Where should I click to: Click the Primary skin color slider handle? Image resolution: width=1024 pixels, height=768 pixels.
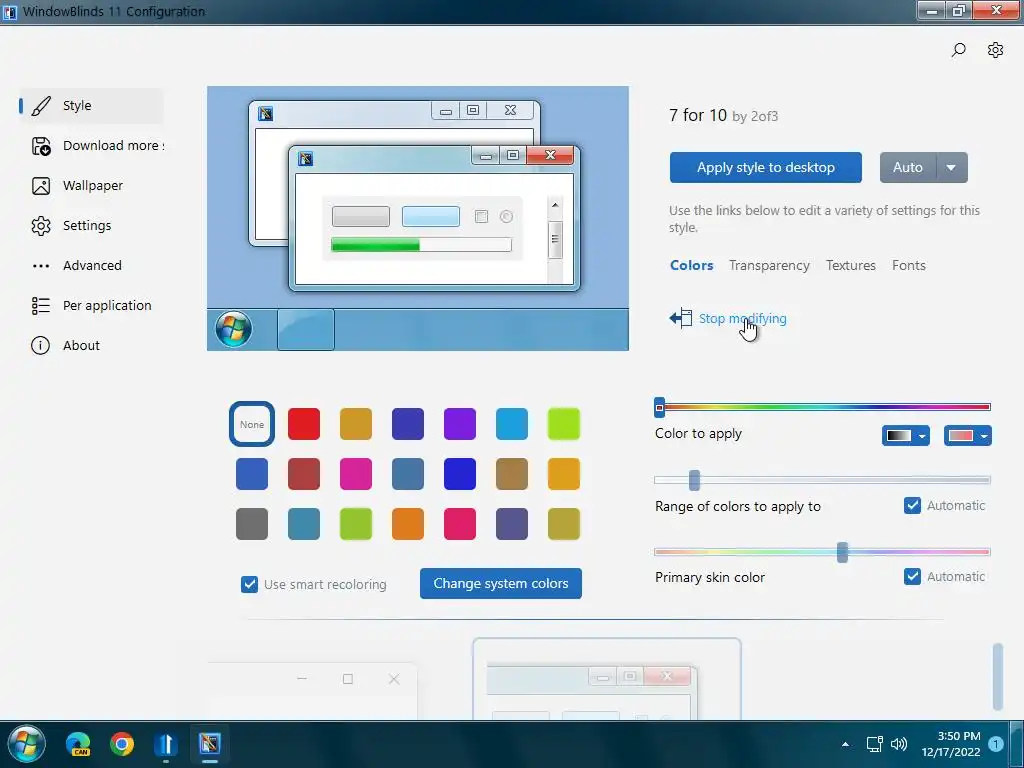[842, 552]
